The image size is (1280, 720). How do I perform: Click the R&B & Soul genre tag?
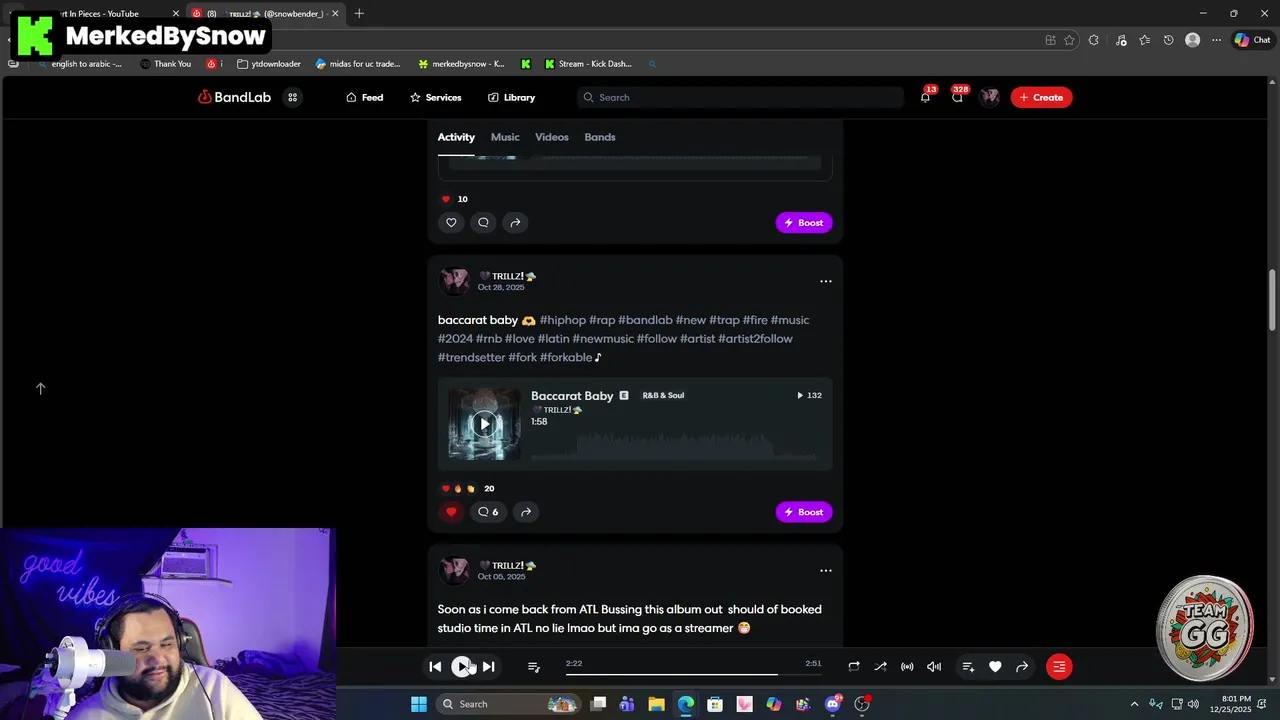pos(663,395)
